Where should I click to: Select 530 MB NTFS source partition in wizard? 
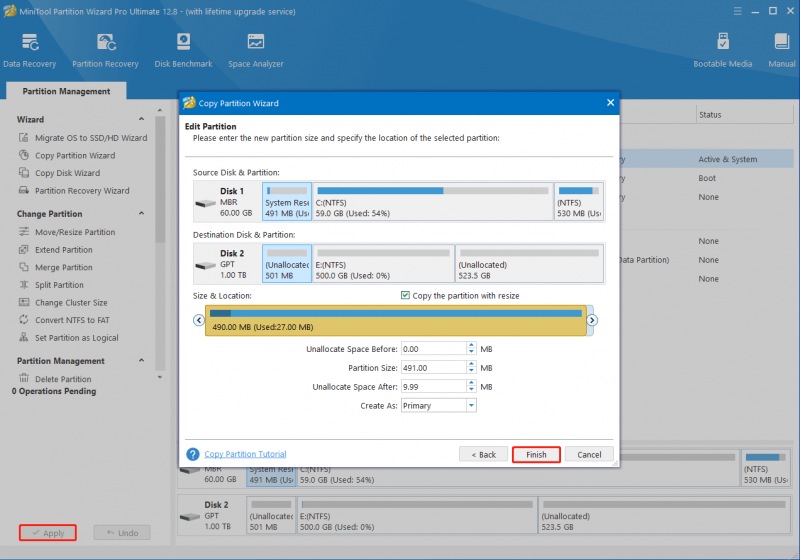579,201
